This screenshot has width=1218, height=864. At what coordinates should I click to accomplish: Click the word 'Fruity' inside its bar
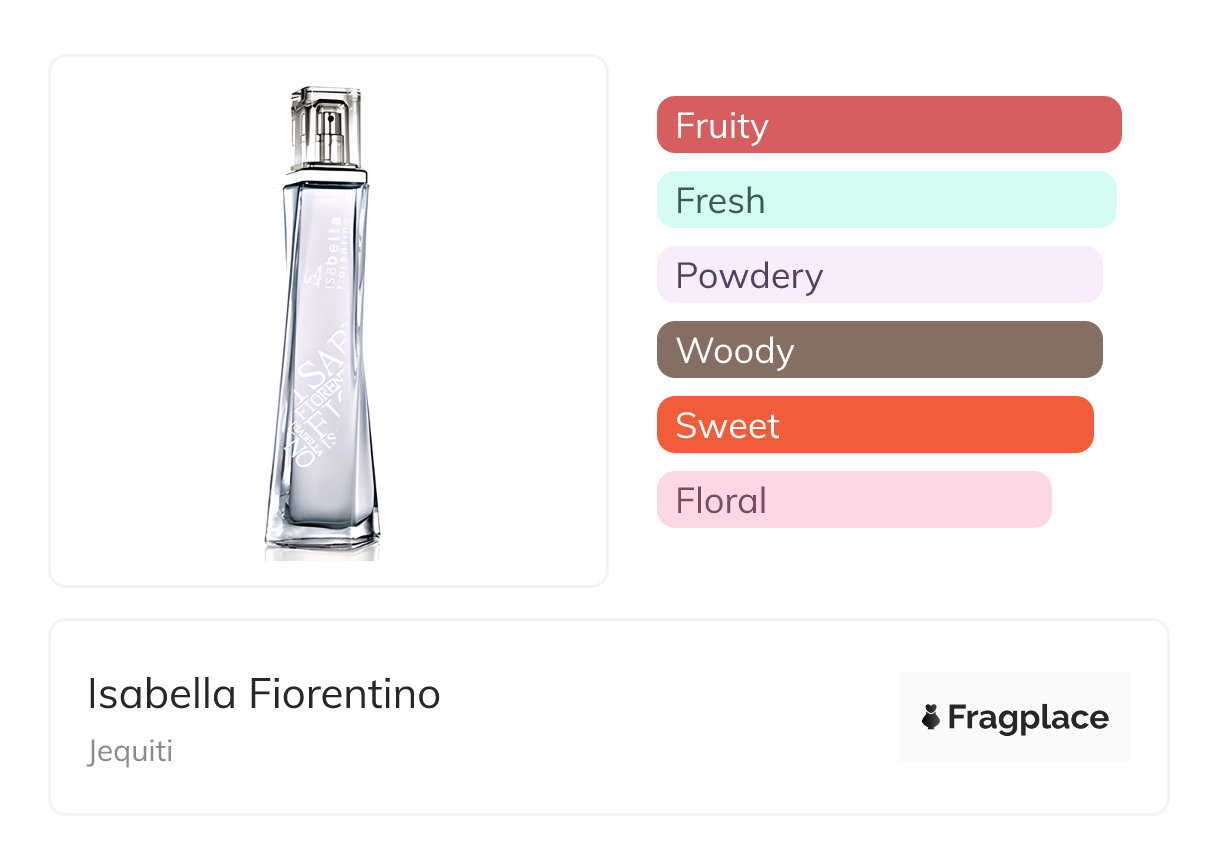[722, 126]
